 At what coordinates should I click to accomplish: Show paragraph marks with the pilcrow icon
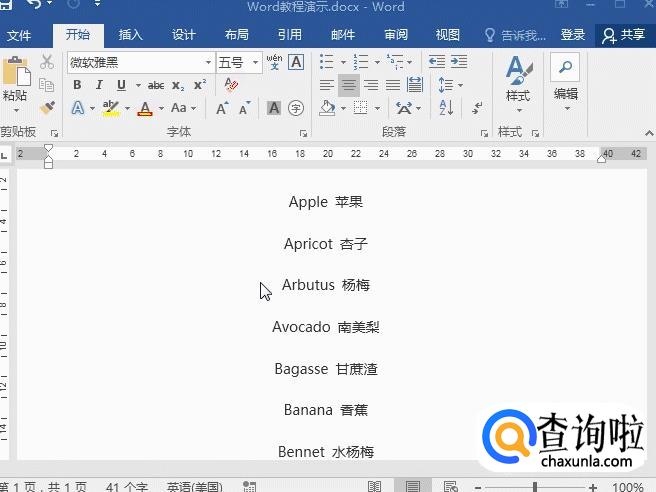477,108
